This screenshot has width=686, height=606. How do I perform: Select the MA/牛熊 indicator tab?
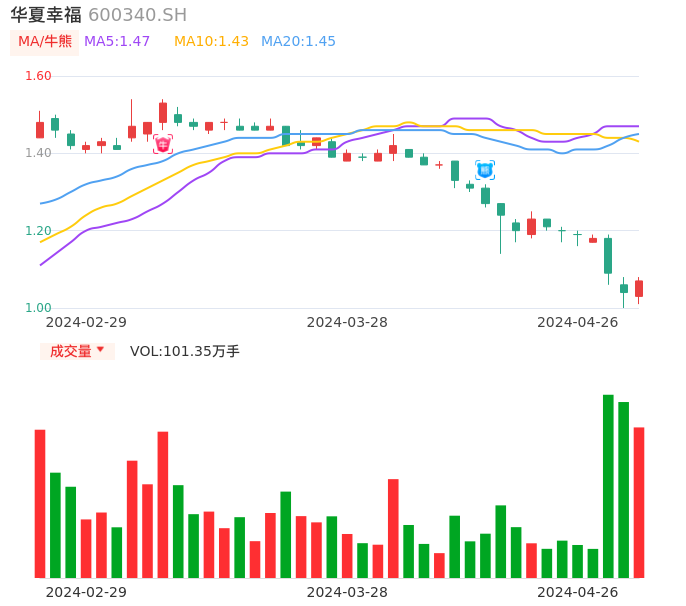tap(45, 42)
